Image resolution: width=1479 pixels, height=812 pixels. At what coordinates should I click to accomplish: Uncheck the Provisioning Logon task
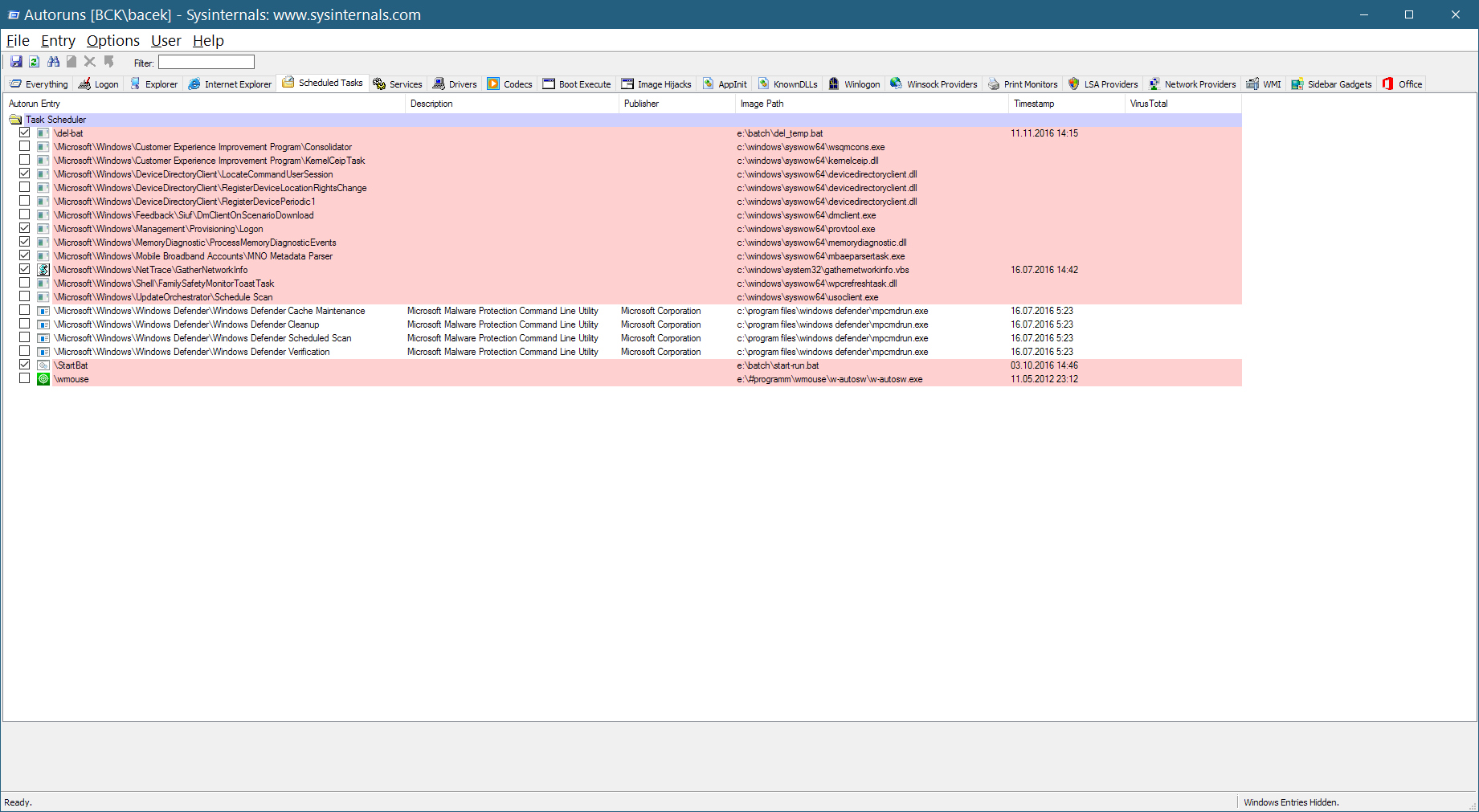tap(25, 229)
